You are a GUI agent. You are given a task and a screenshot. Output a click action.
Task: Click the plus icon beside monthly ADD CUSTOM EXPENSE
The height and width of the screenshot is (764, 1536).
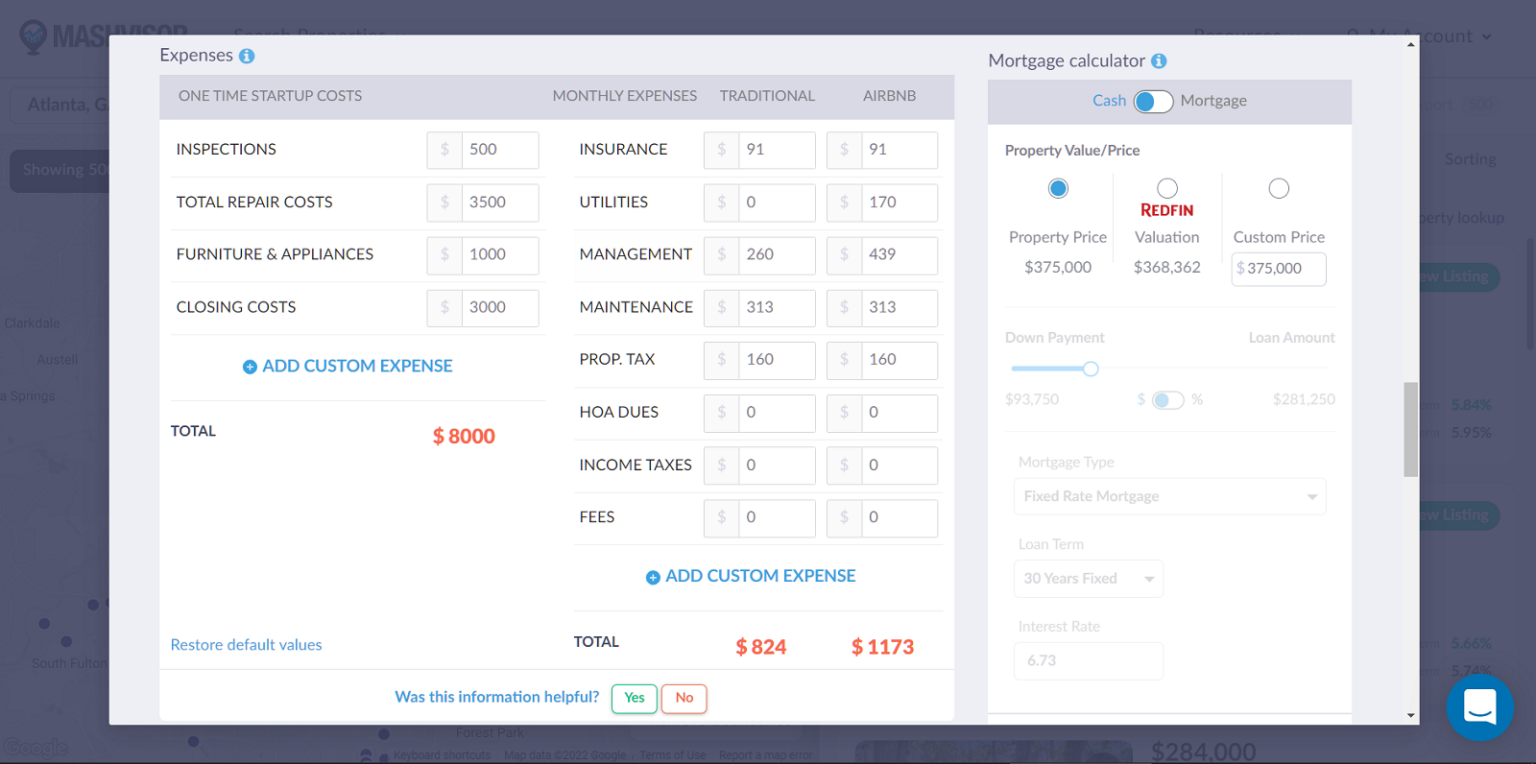(652, 576)
